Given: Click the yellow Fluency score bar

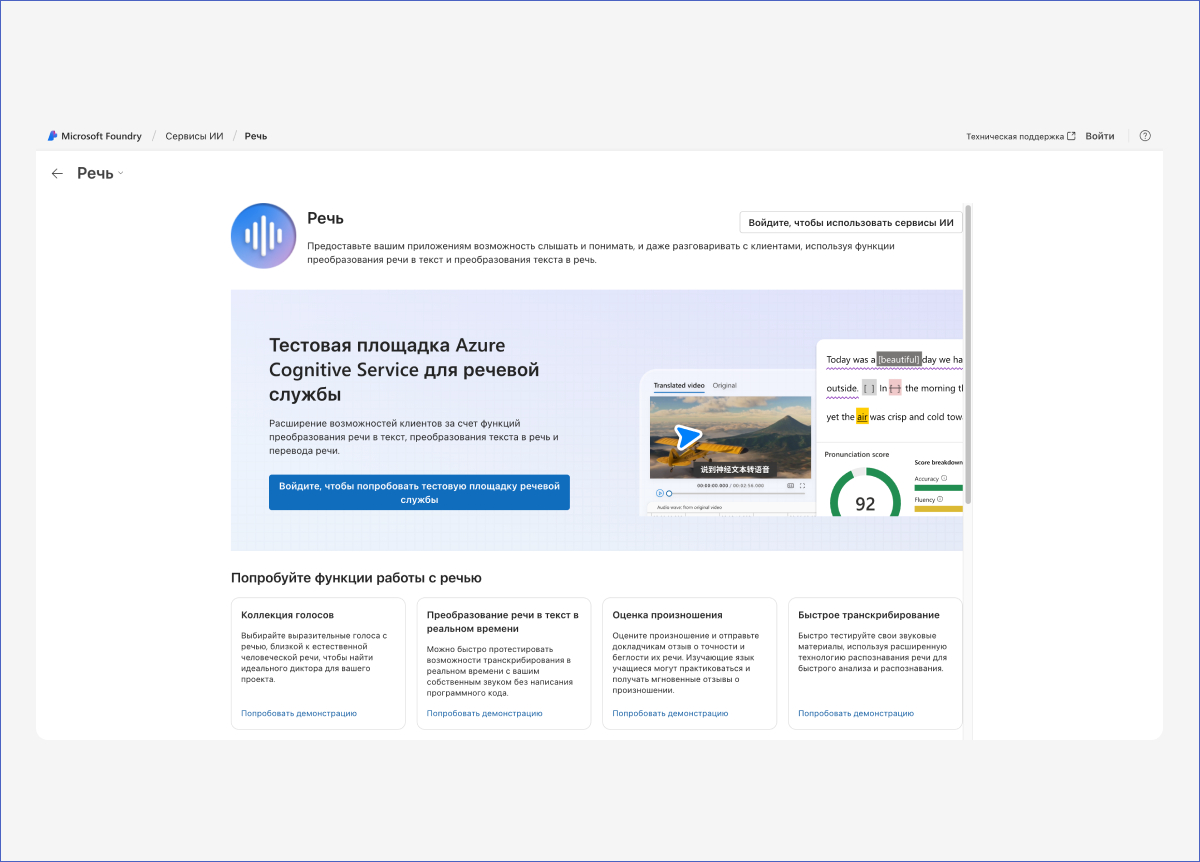Looking at the screenshot, I should coord(939,508).
